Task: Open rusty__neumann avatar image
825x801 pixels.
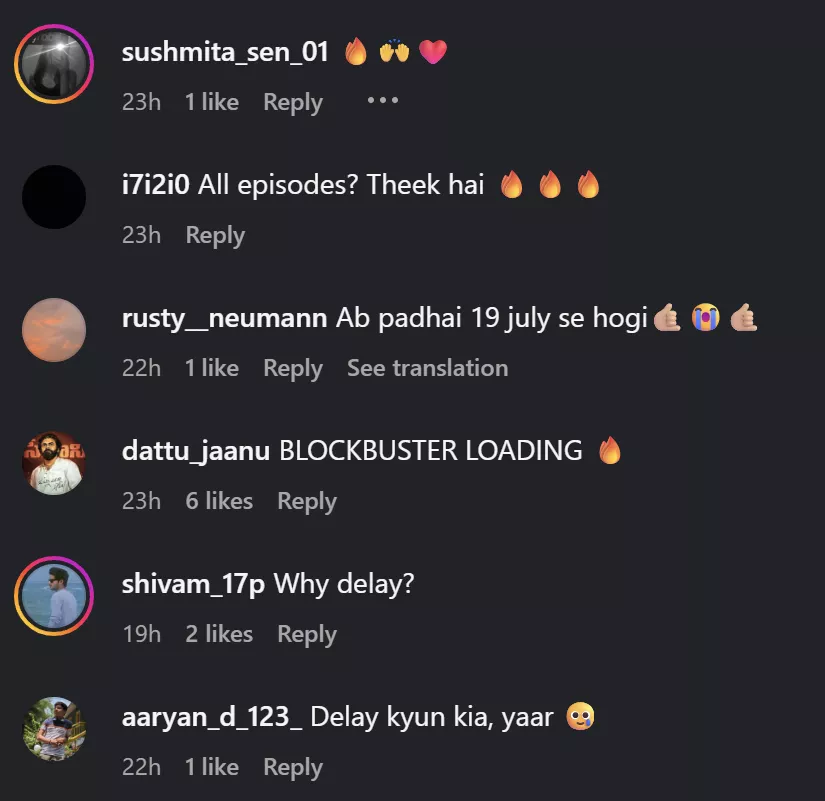Action: pyautogui.click(x=54, y=330)
